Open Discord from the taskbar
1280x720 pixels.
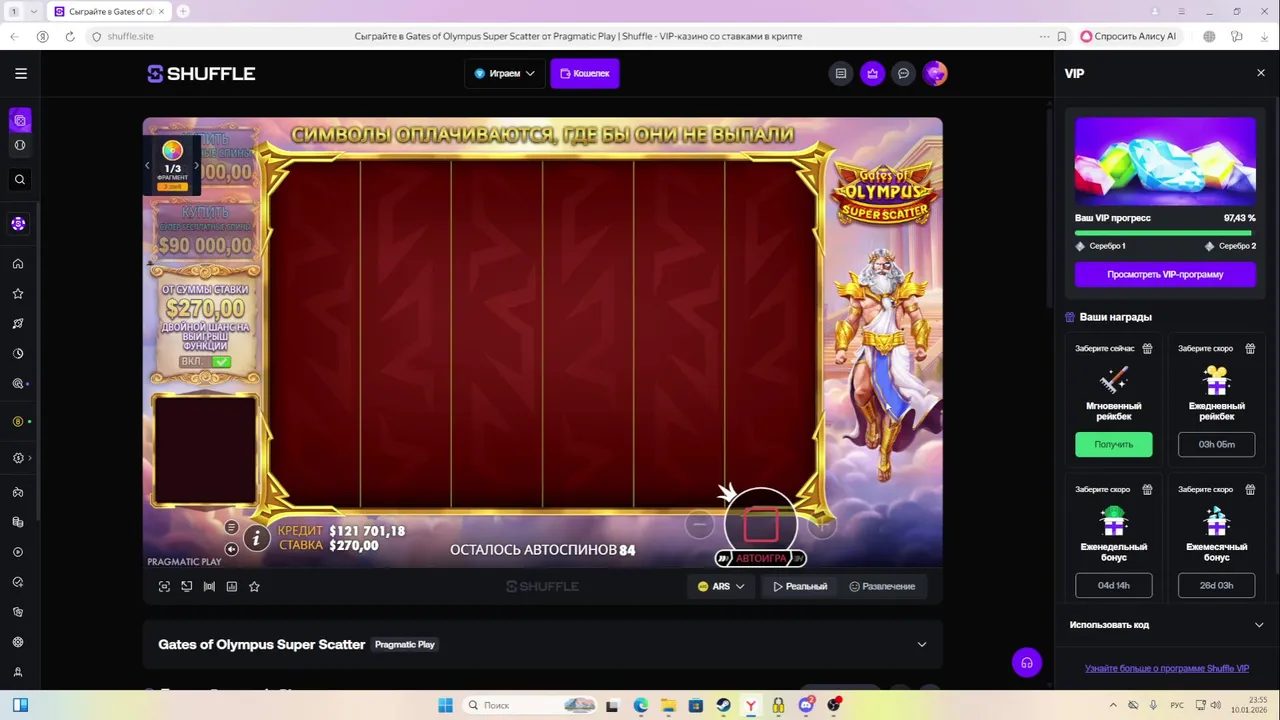click(x=806, y=705)
